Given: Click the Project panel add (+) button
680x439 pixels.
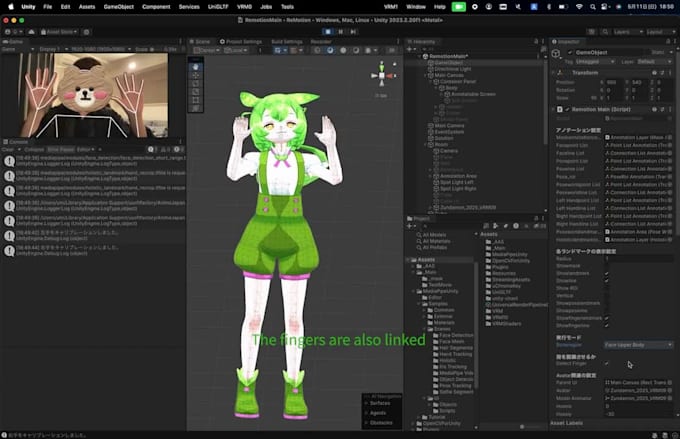Looking at the screenshot, I should point(410,226).
